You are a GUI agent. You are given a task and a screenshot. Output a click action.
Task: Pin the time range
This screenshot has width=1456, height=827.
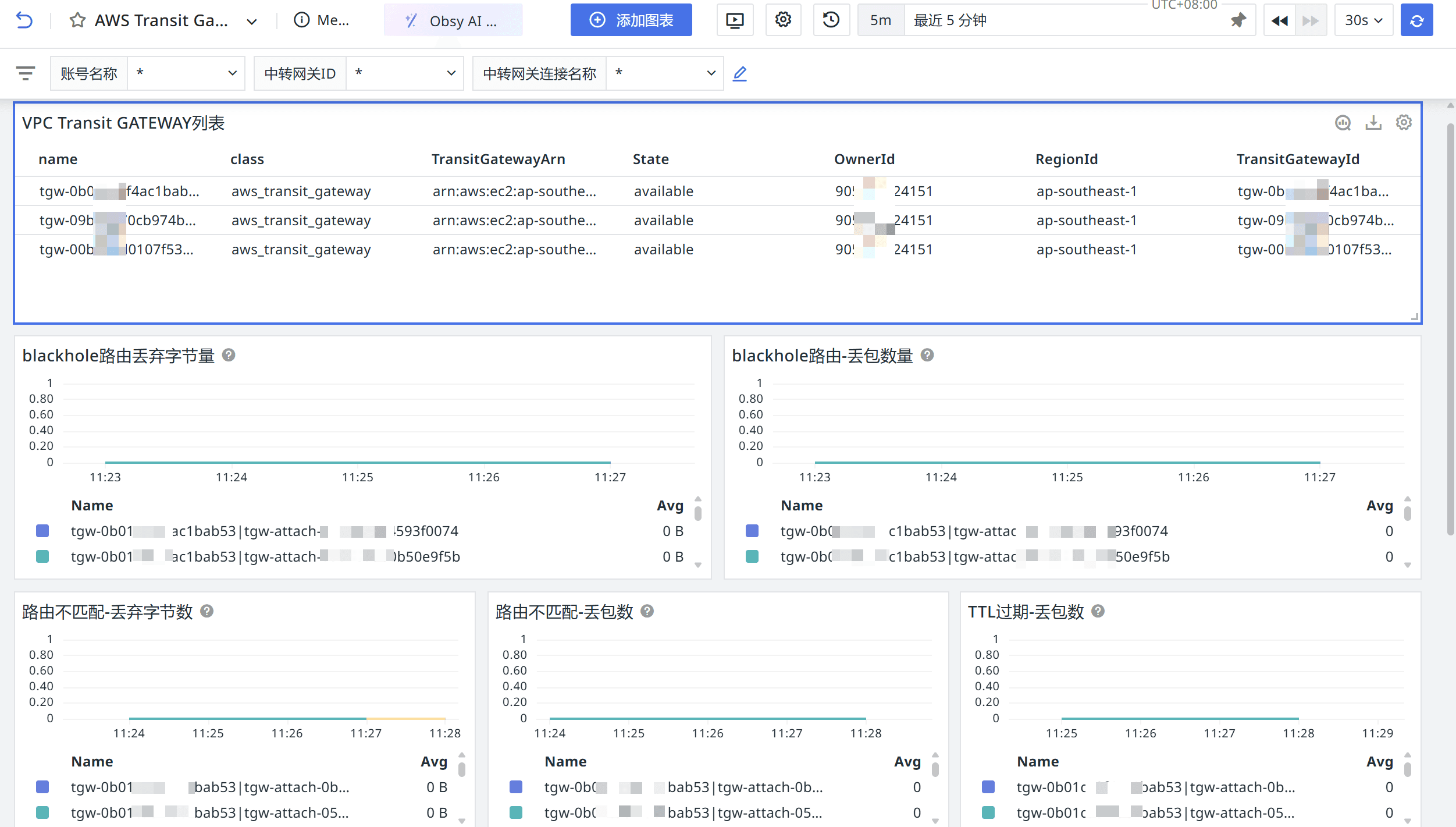click(1239, 20)
